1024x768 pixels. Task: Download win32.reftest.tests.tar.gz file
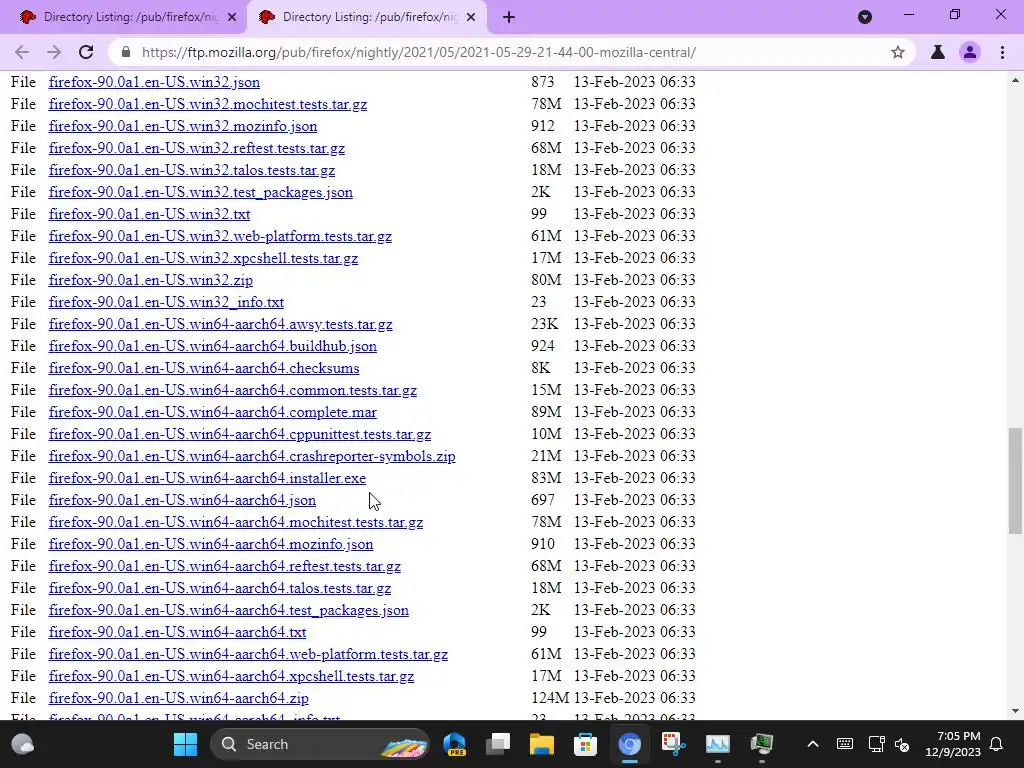coord(197,148)
